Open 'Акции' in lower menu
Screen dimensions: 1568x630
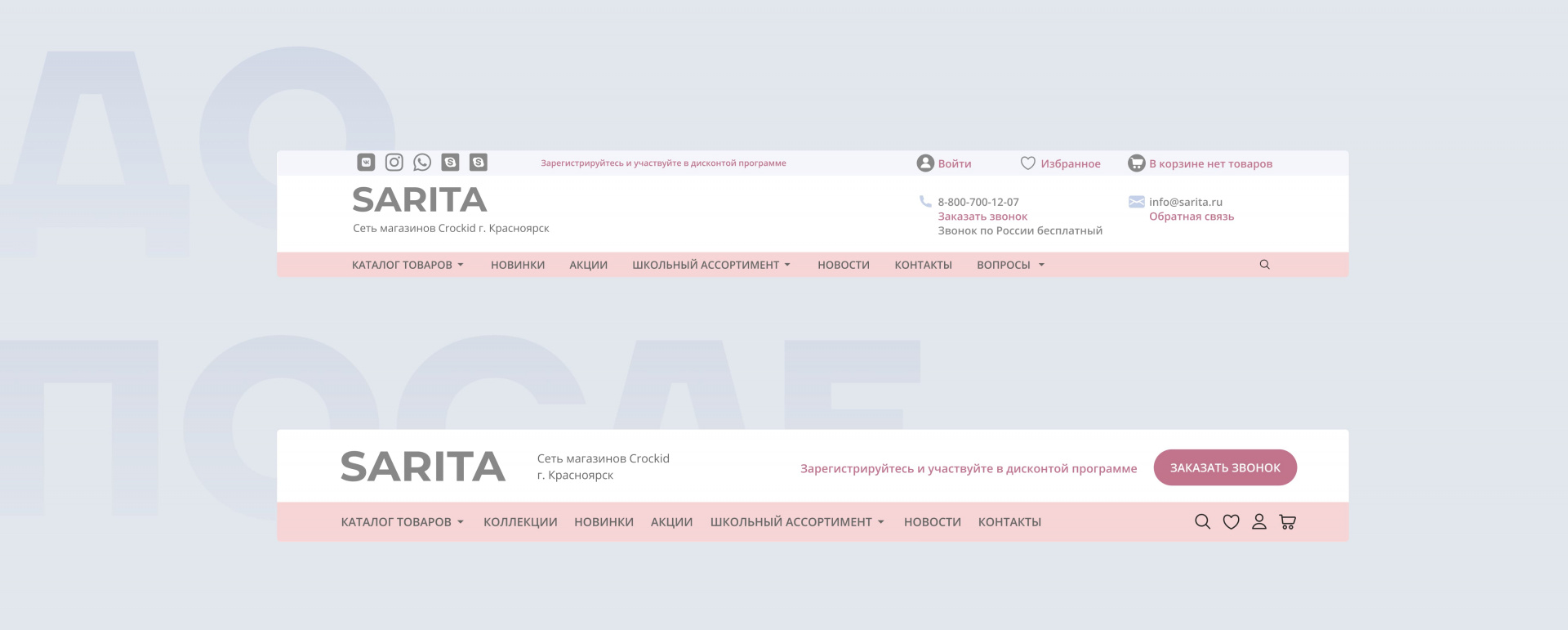pos(672,522)
